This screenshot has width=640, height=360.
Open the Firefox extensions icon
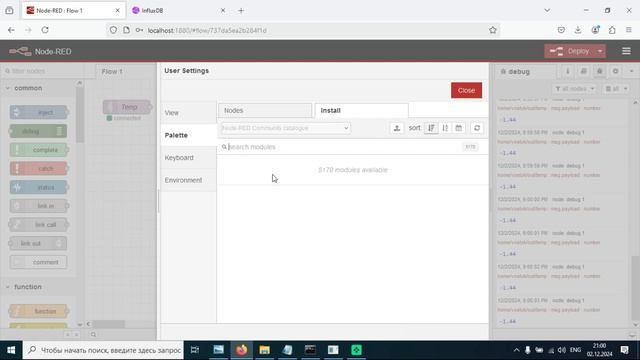[612, 30]
